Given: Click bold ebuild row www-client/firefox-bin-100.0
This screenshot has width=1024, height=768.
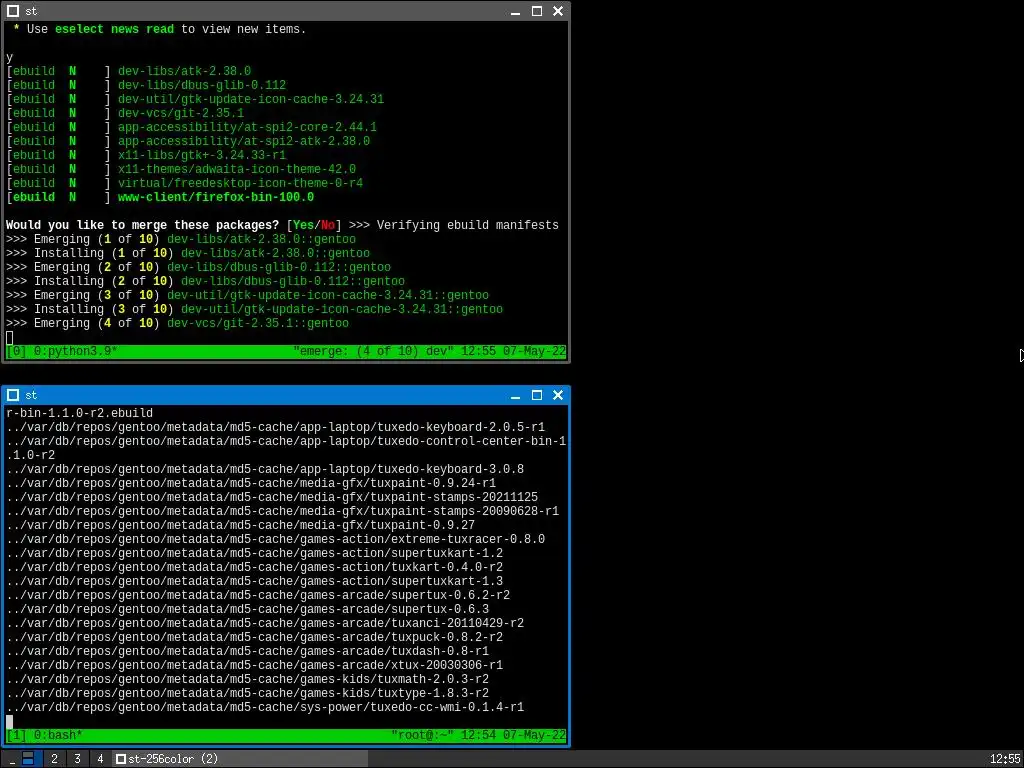Looking at the screenshot, I should click(160, 197).
